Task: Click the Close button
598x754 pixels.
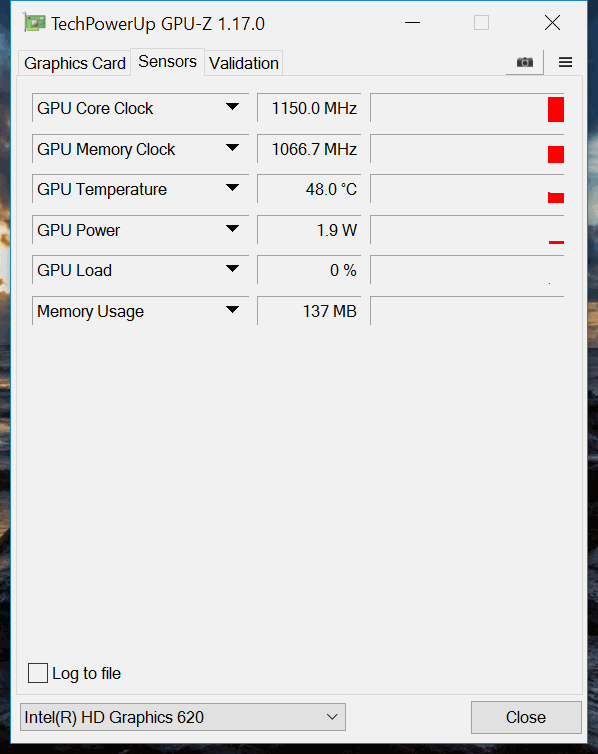Action: point(526,717)
